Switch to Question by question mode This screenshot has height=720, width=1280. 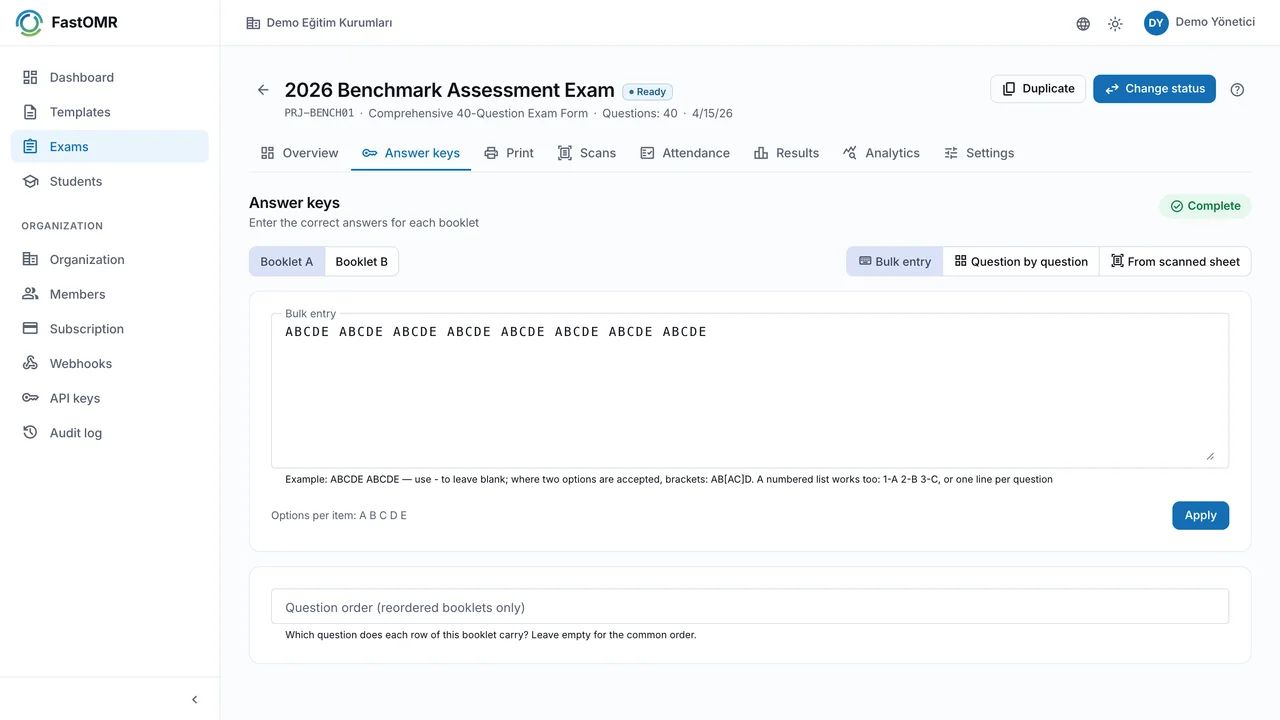[x=1021, y=262]
